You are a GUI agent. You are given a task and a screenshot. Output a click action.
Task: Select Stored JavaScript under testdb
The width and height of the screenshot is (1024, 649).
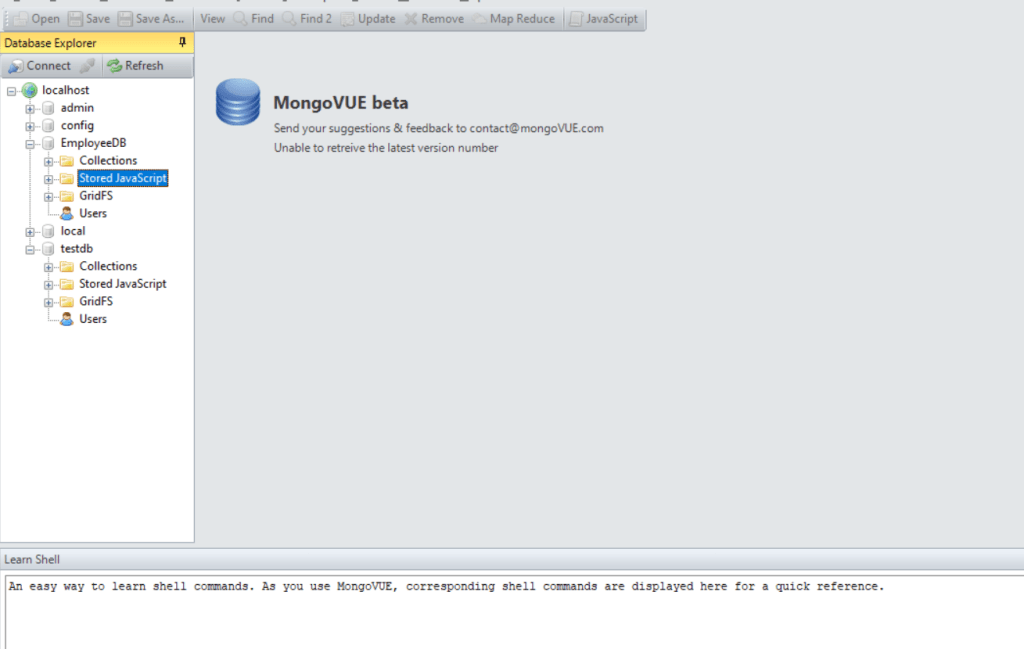pyautogui.click(x=122, y=284)
